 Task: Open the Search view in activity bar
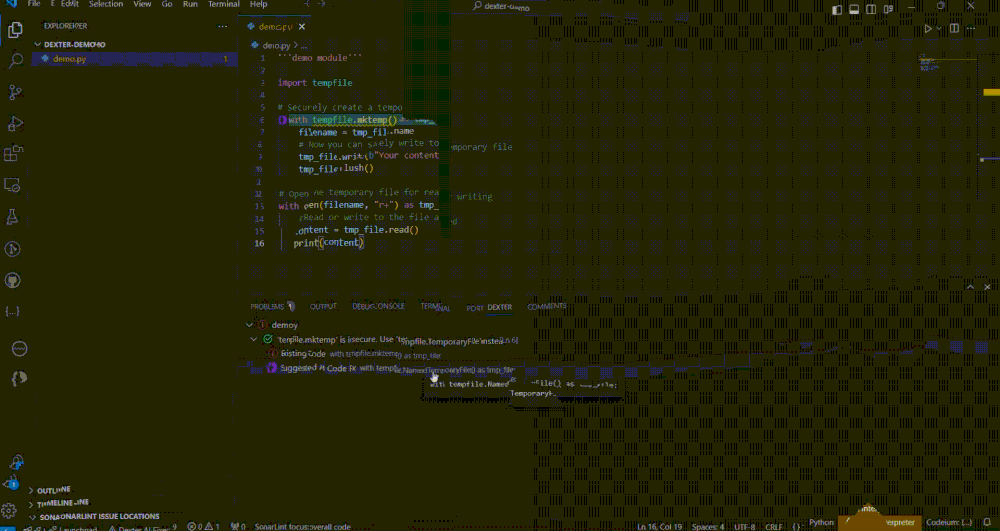[15, 60]
